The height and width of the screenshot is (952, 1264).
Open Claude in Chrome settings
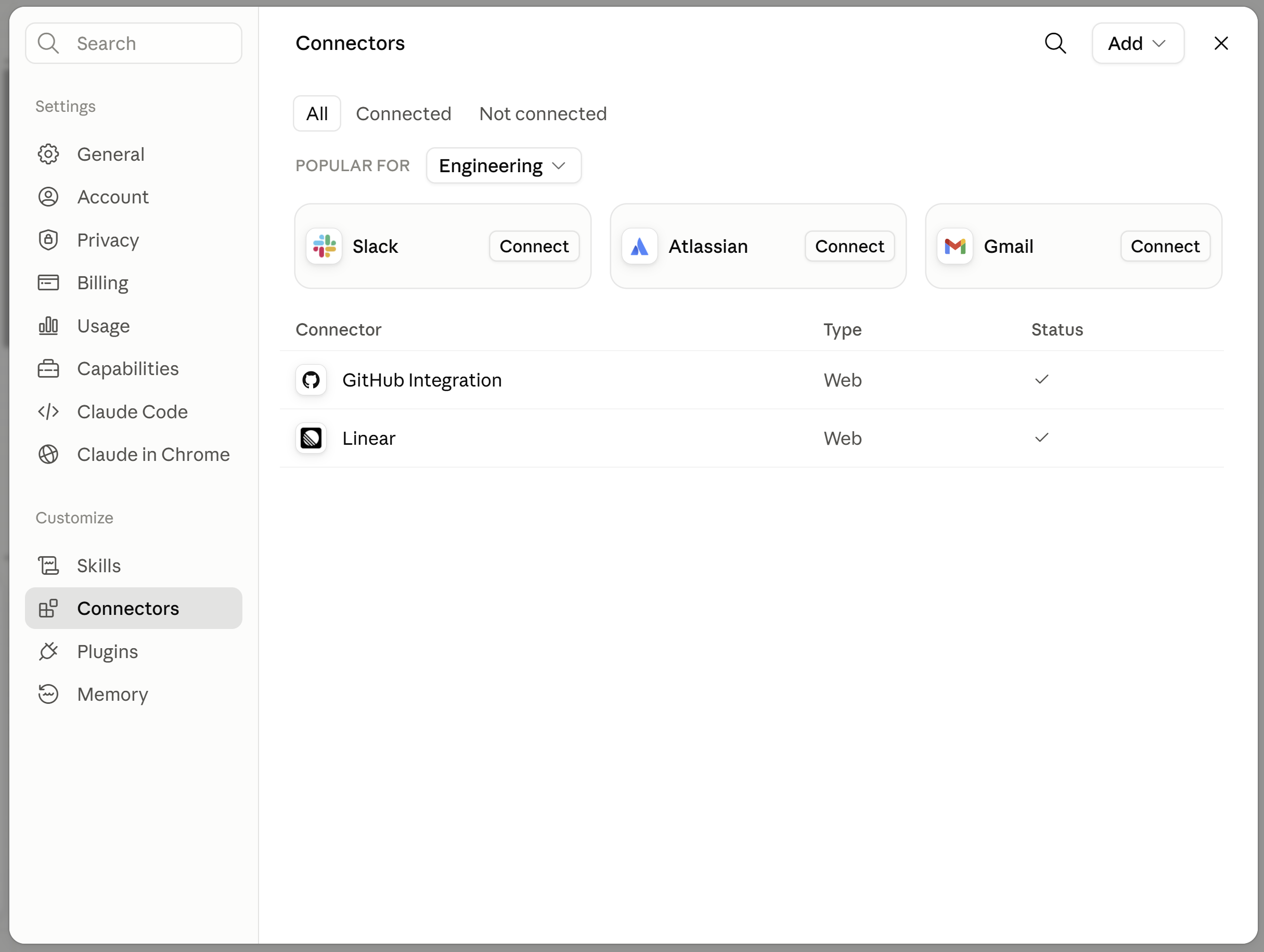click(x=134, y=454)
